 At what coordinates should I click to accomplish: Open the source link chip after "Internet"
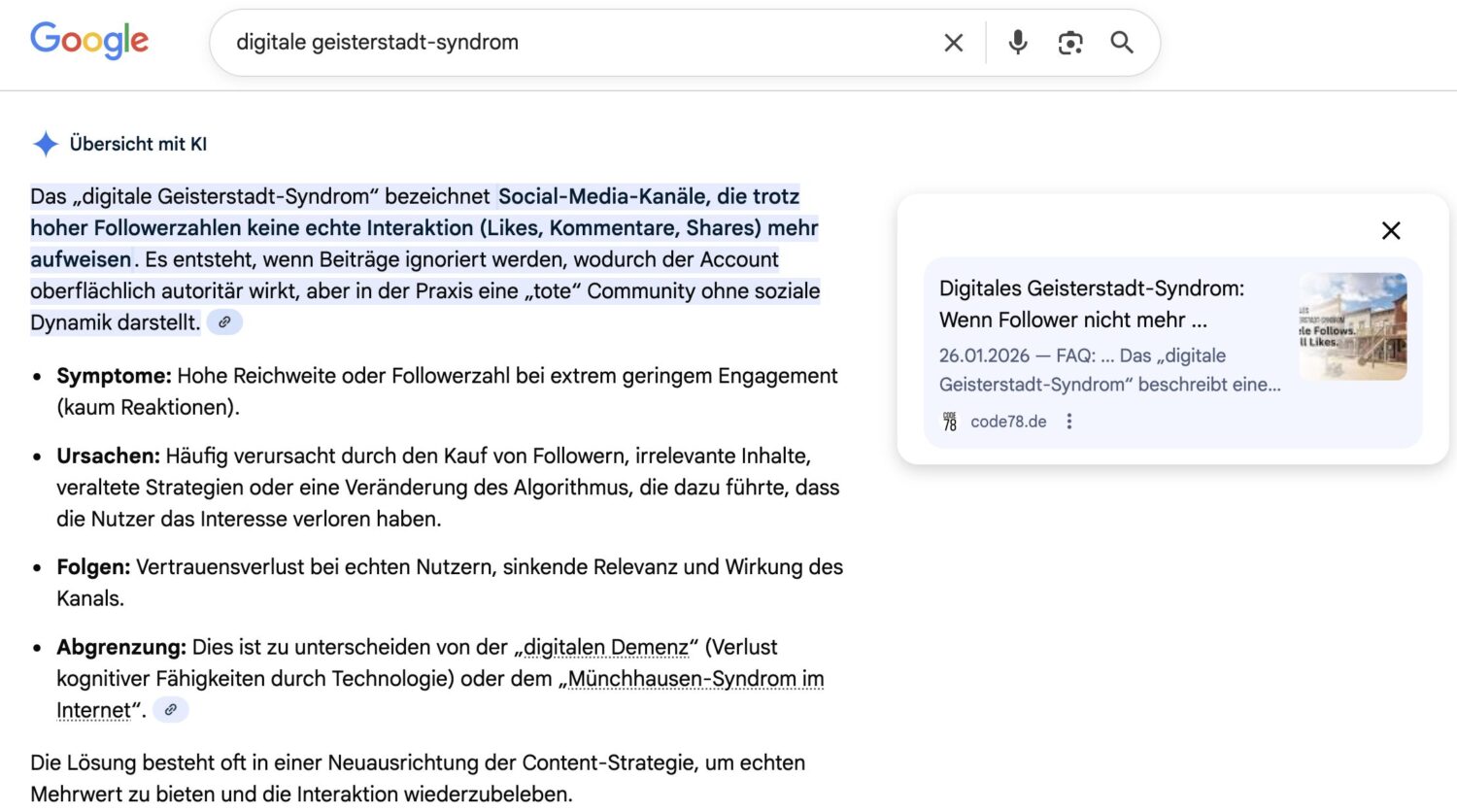point(170,710)
